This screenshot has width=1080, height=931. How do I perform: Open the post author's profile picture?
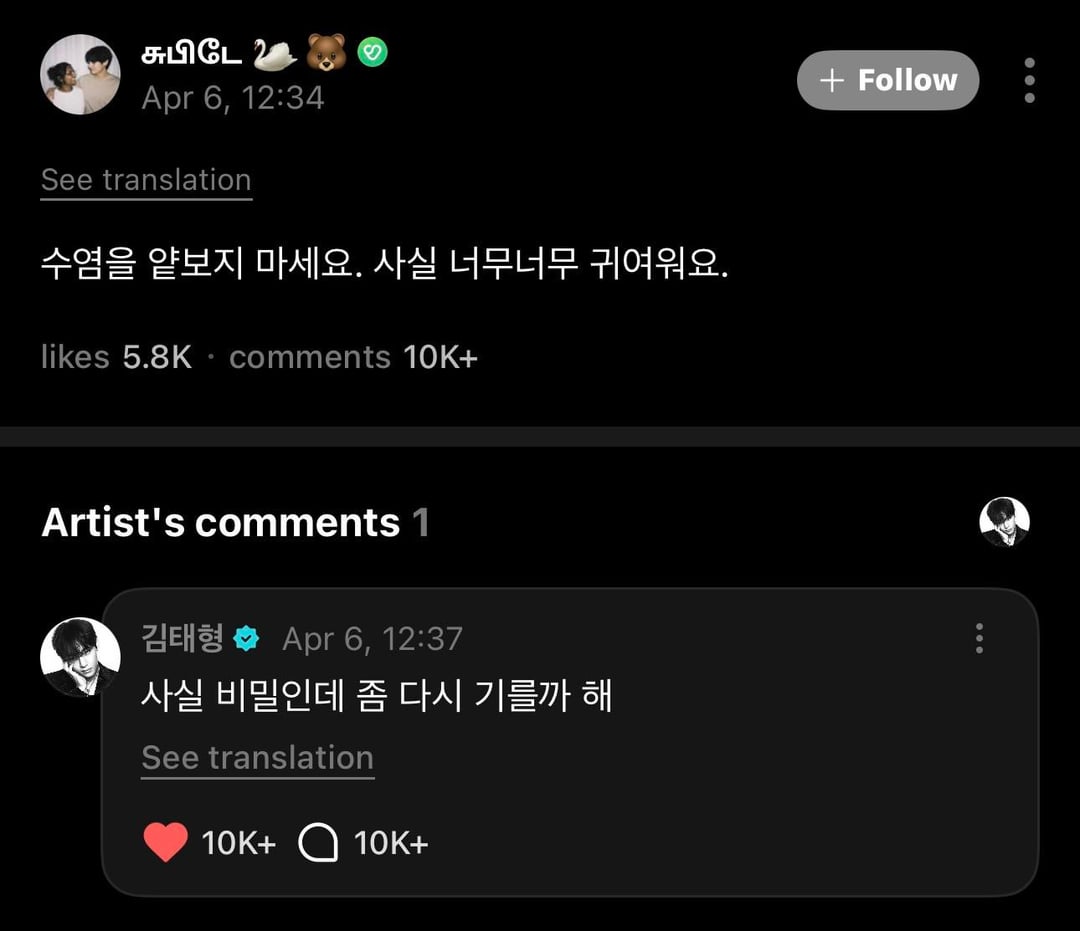tap(80, 74)
